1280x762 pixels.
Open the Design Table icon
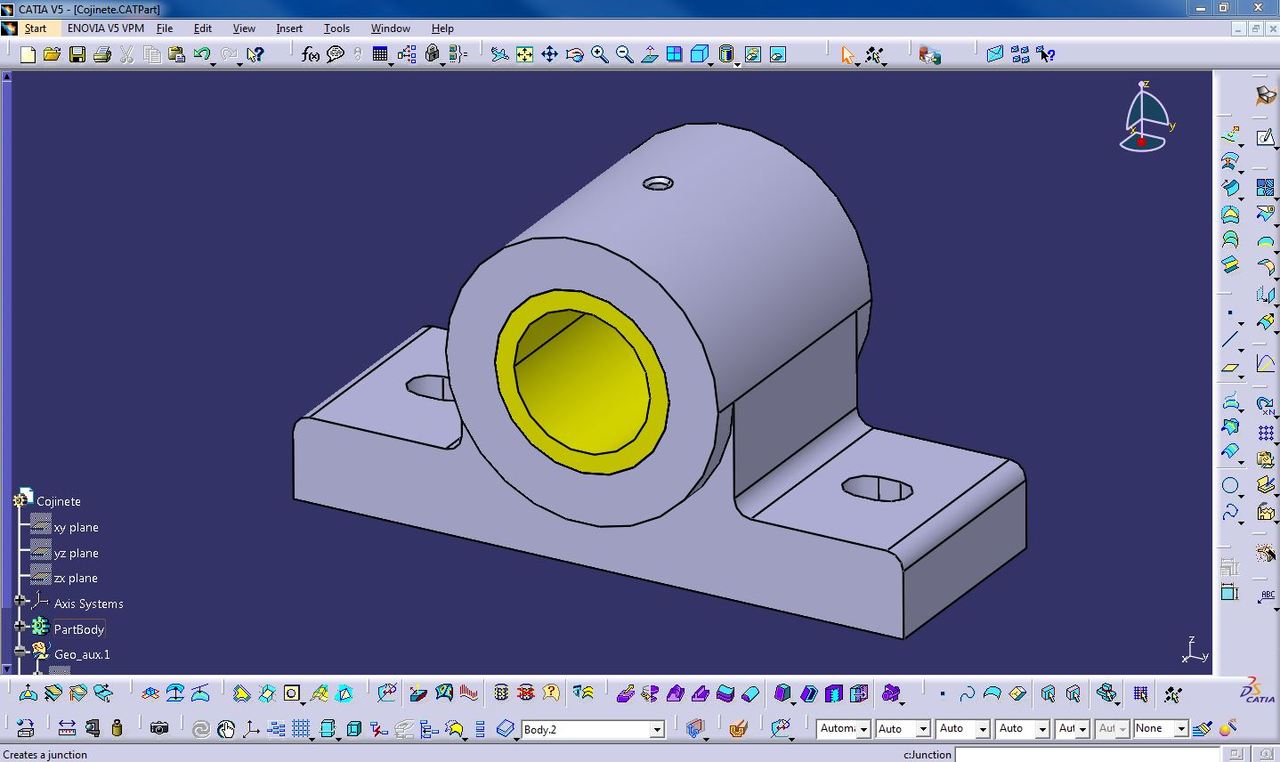tap(380, 54)
